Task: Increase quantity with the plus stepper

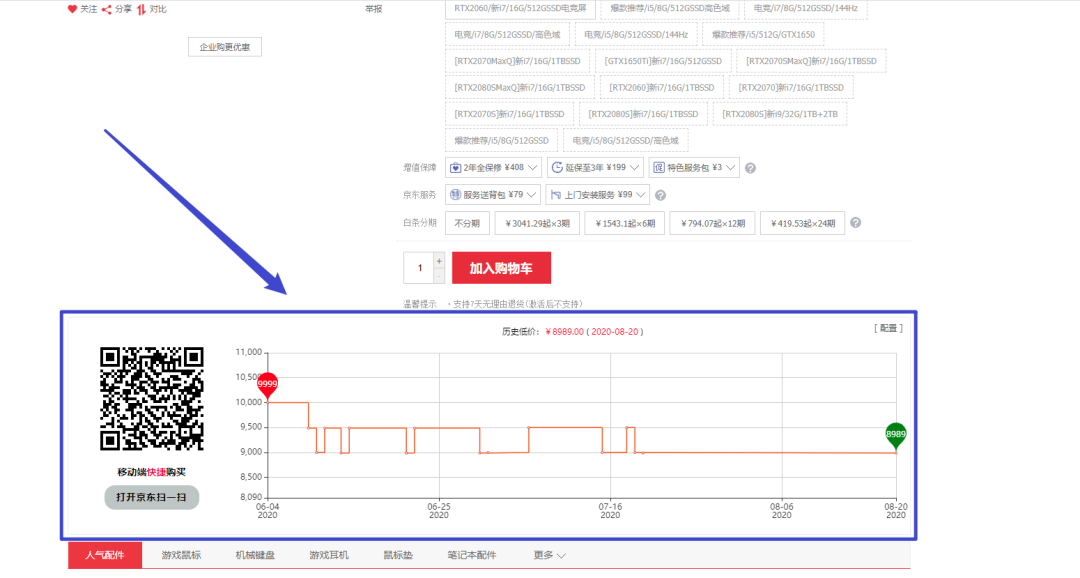Action: pyautogui.click(x=439, y=261)
